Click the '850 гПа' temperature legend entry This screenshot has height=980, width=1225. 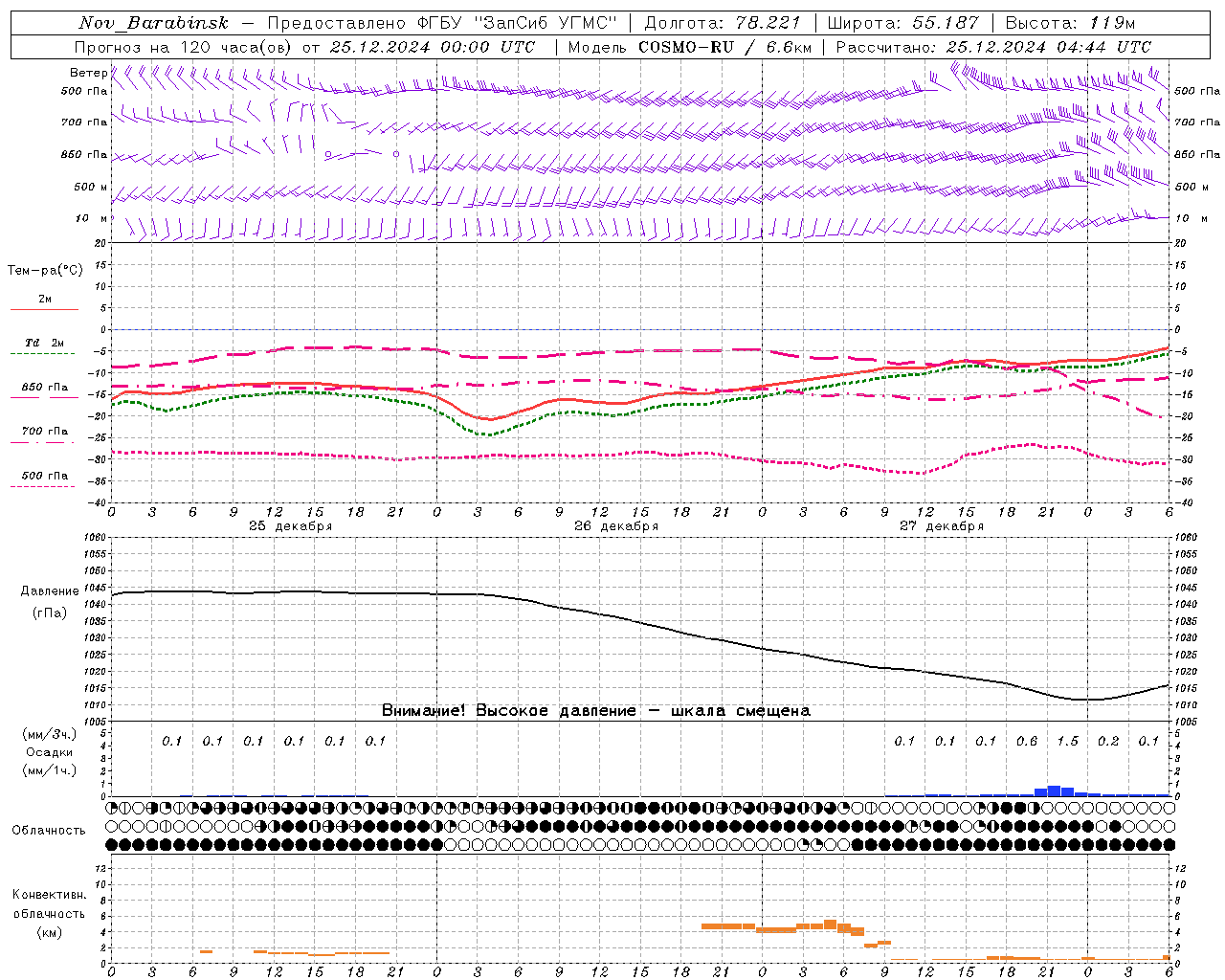point(45,388)
